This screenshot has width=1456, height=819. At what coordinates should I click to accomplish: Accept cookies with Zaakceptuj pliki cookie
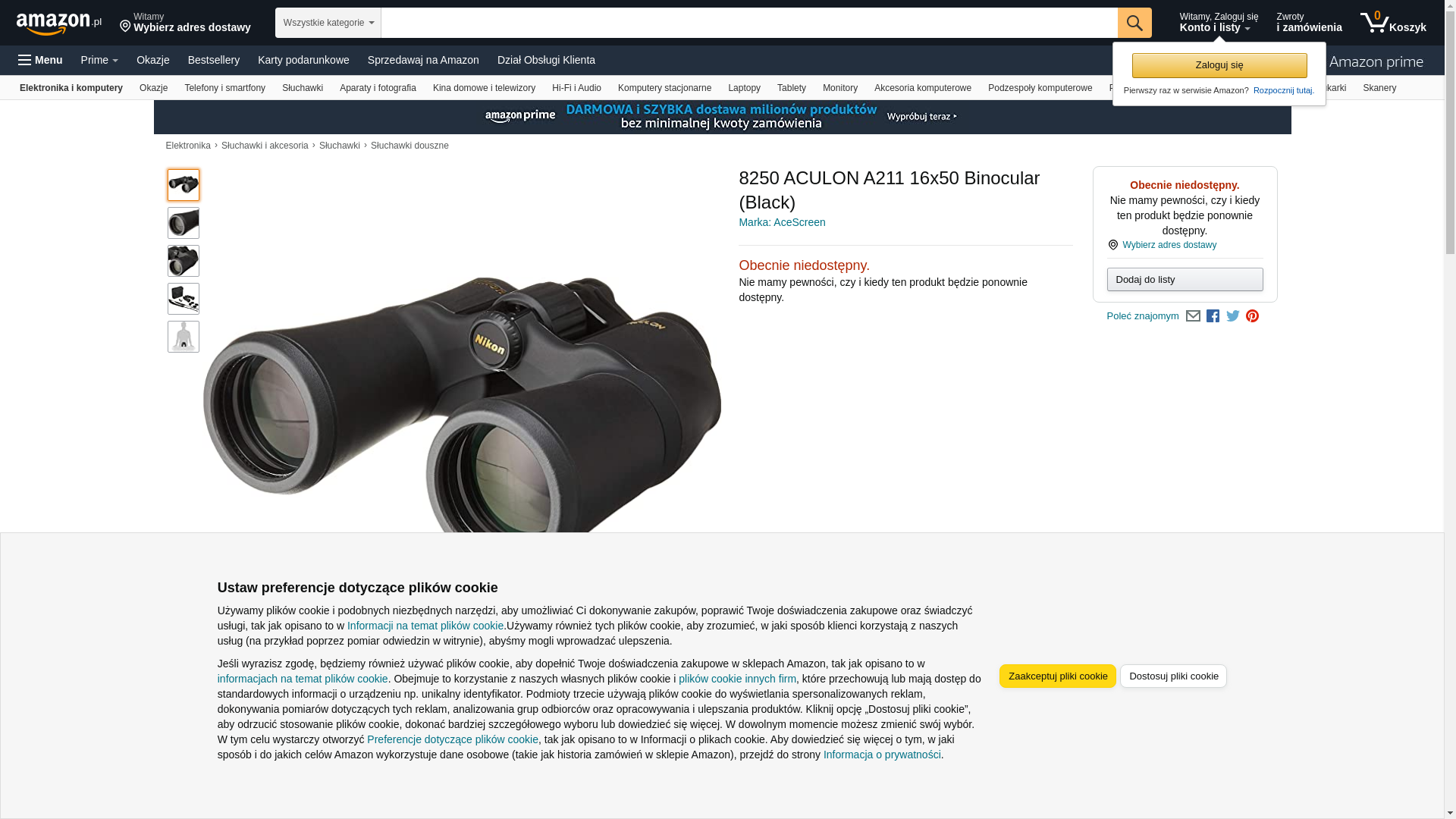[1058, 676]
